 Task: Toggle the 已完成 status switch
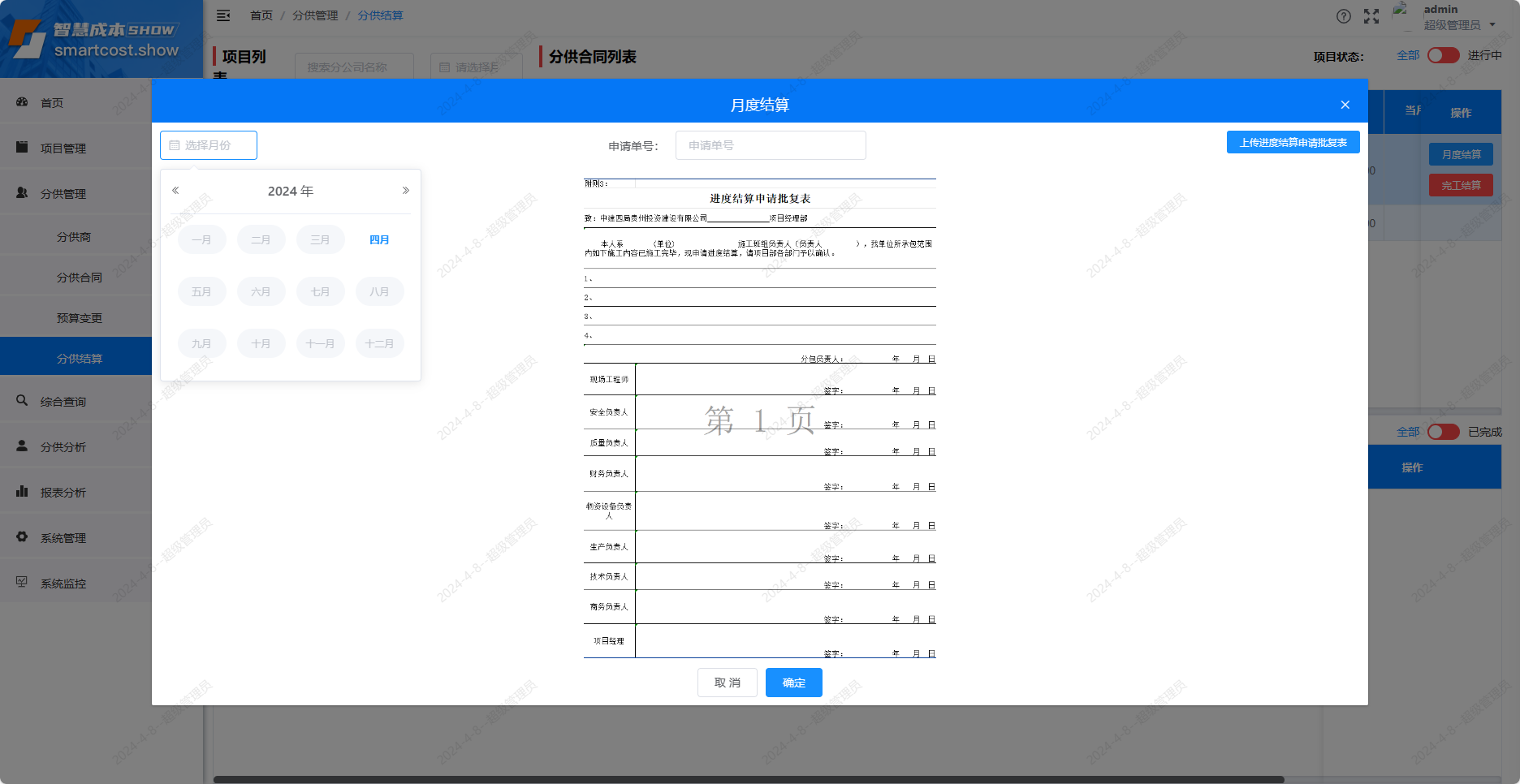click(1443, 432)
